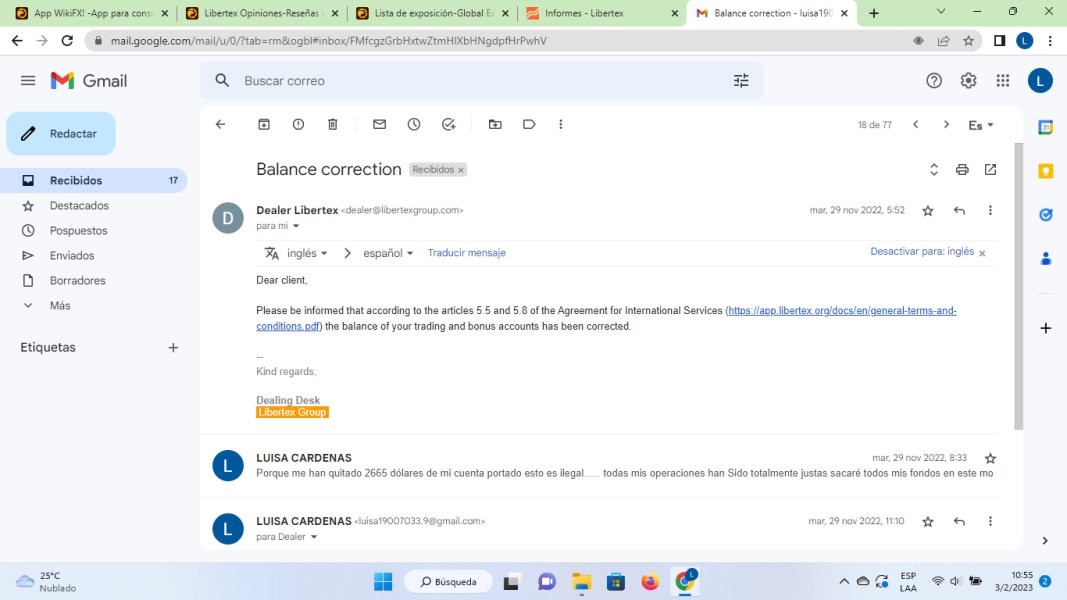Open File Explorer from taskbar
The image size is (1067, 600).
pos(581,582)
